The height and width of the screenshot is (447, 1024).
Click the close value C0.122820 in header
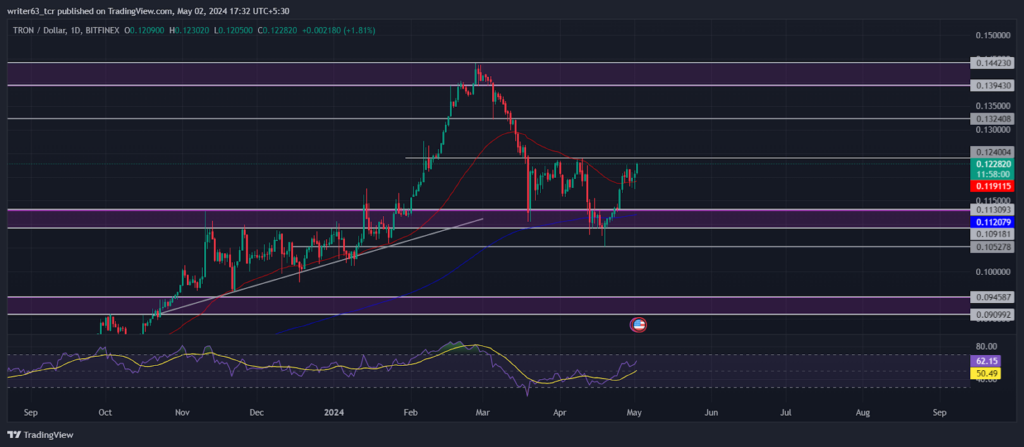pos(278,30)
